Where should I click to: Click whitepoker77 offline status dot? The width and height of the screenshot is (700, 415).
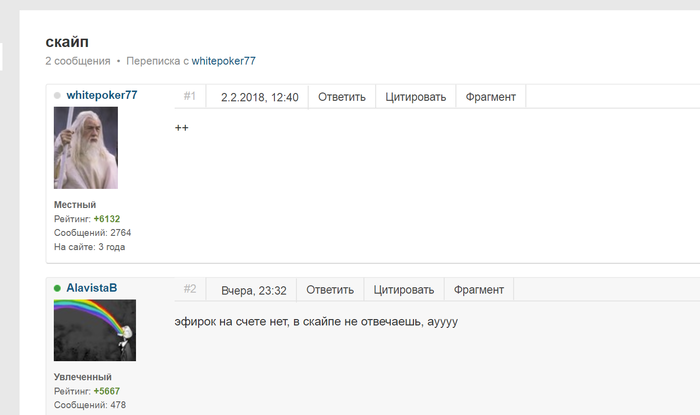pos(57,95)
